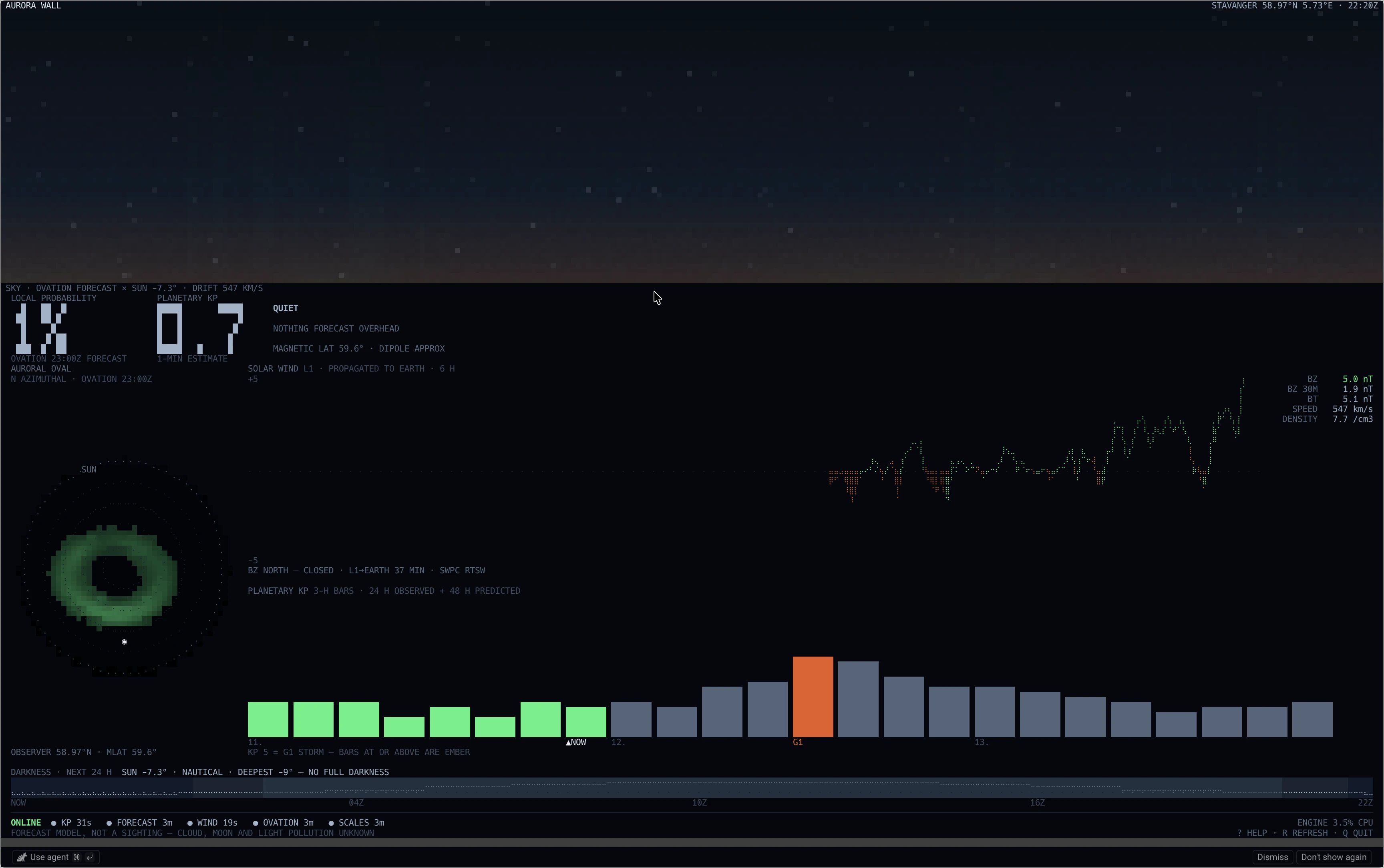Click the KP 31s feed status
The height and width of the screenshot is (868, 1384).
(71, 823)
